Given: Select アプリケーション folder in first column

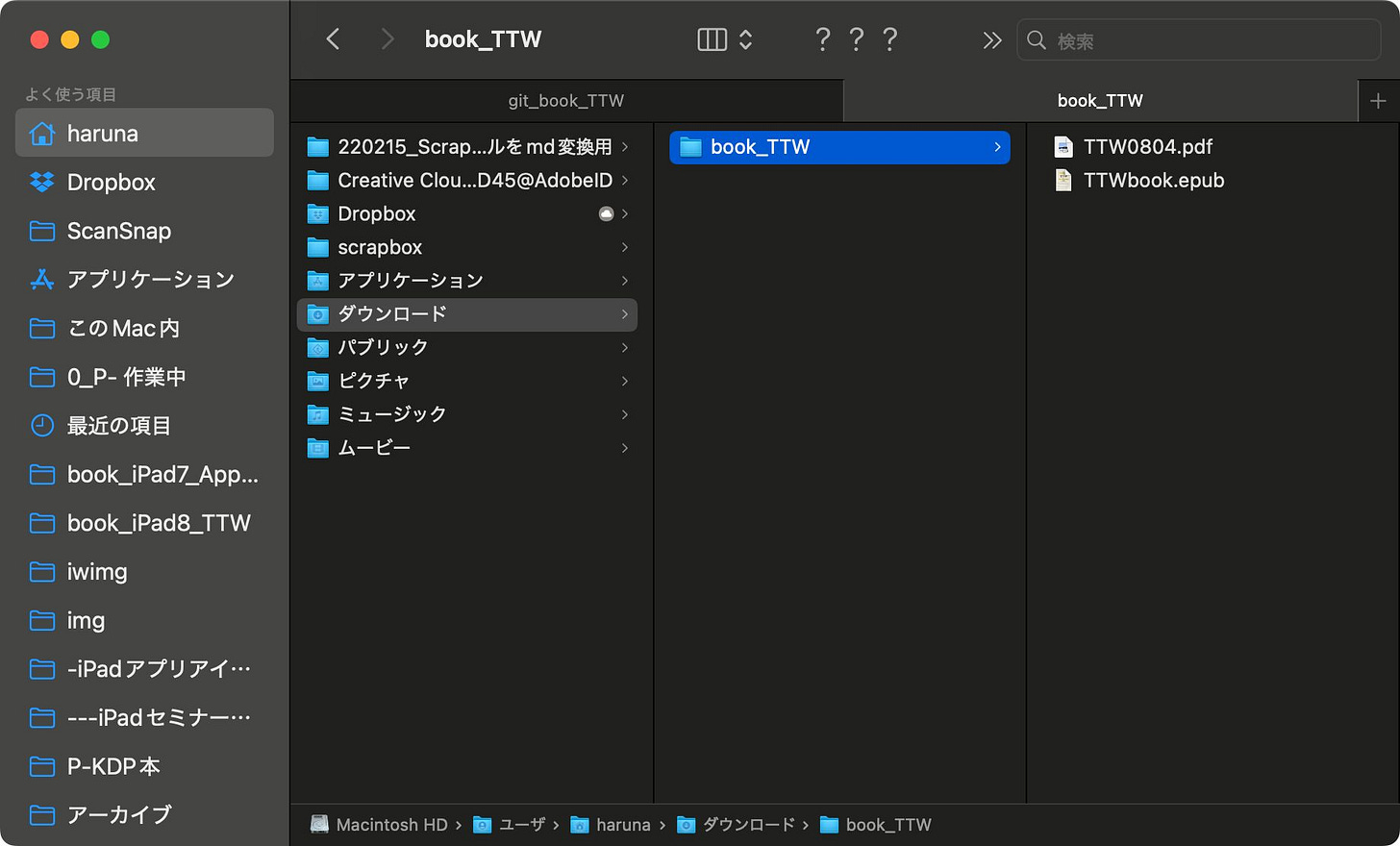Looking at the screenshot, I should [x=467, y=281].
